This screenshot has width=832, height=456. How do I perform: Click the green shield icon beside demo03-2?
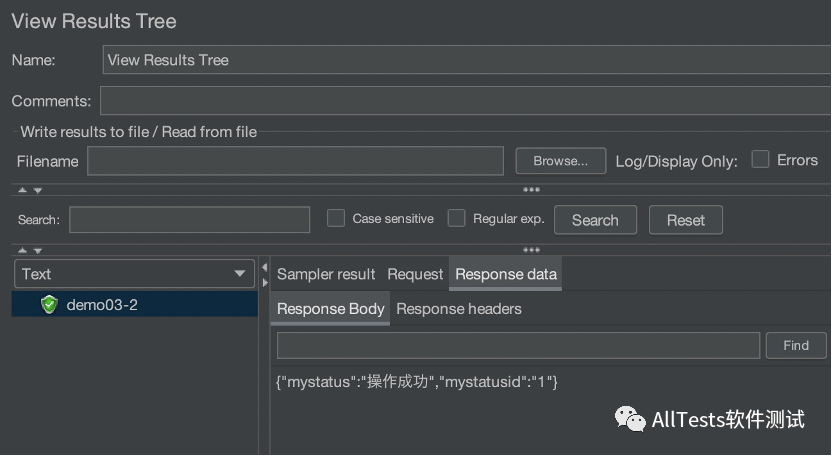click(x=49, y=305)
